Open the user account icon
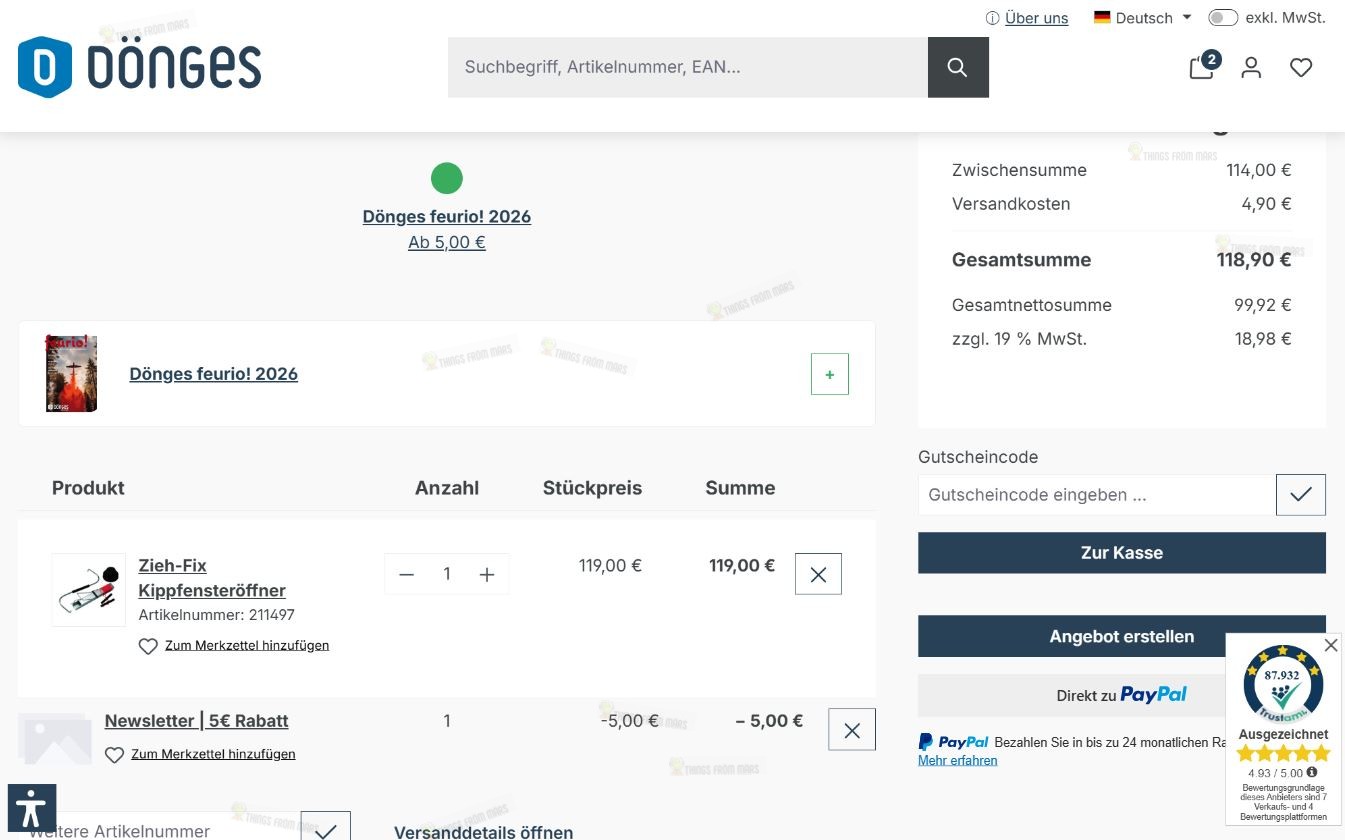The height and width of the screenshot is (840, 1345). [x=1251, y=67]
